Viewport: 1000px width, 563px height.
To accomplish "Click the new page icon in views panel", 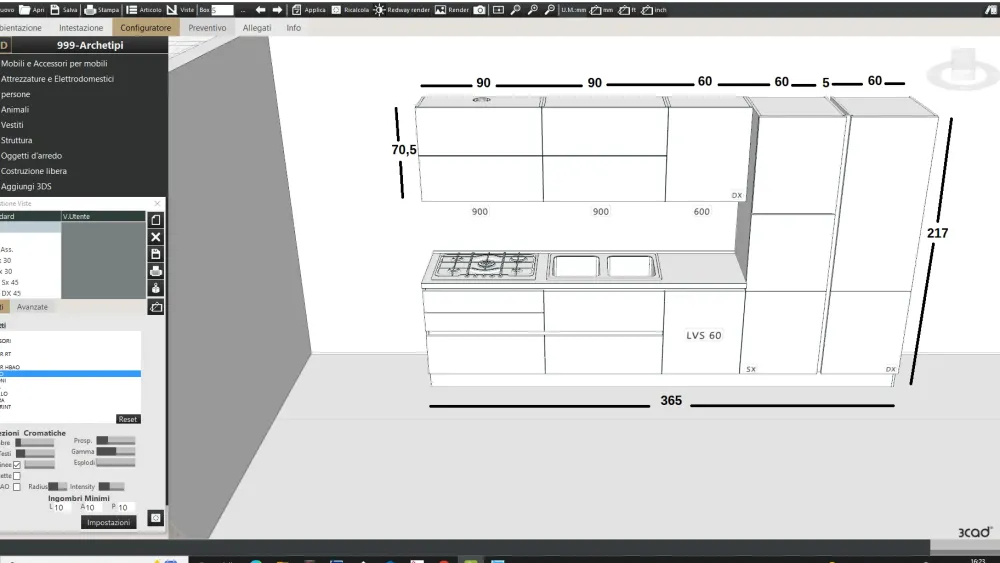I will pyautogui.click(x=155, y=220).
